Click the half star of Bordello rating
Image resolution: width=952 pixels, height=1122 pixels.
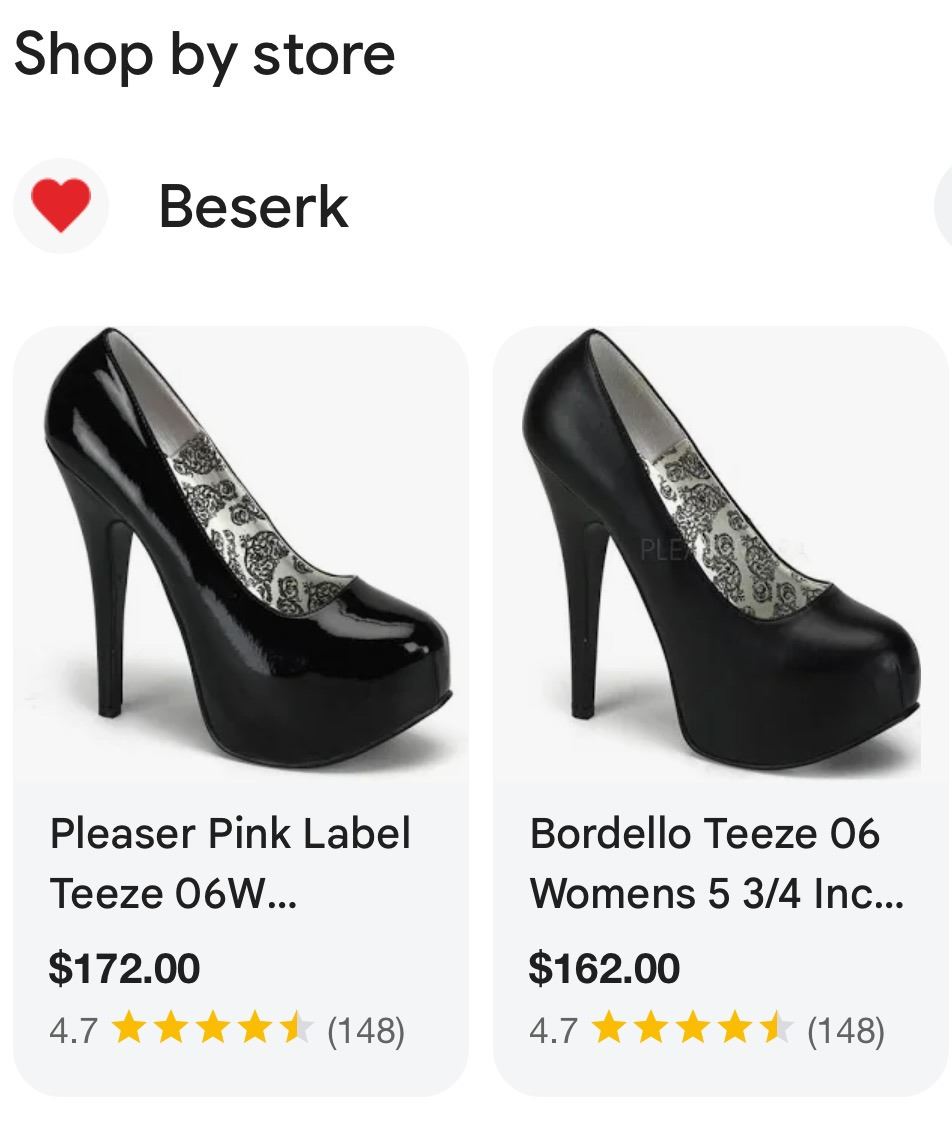click(x=776, y=1029)
